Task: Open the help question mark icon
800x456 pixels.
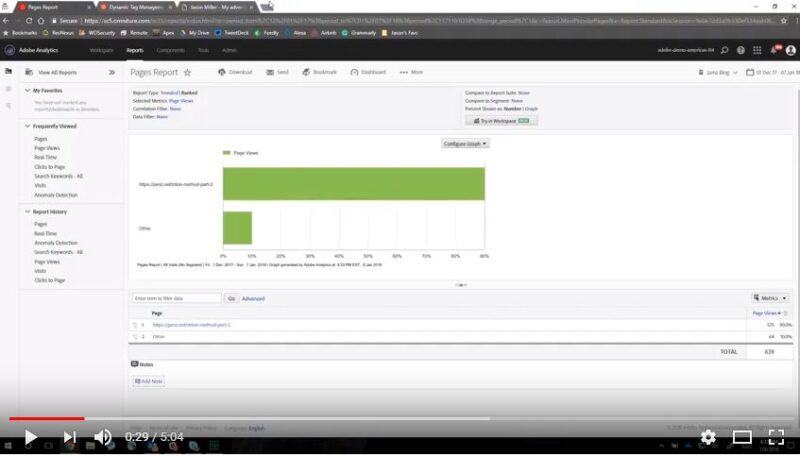Action: click(741, 50)
